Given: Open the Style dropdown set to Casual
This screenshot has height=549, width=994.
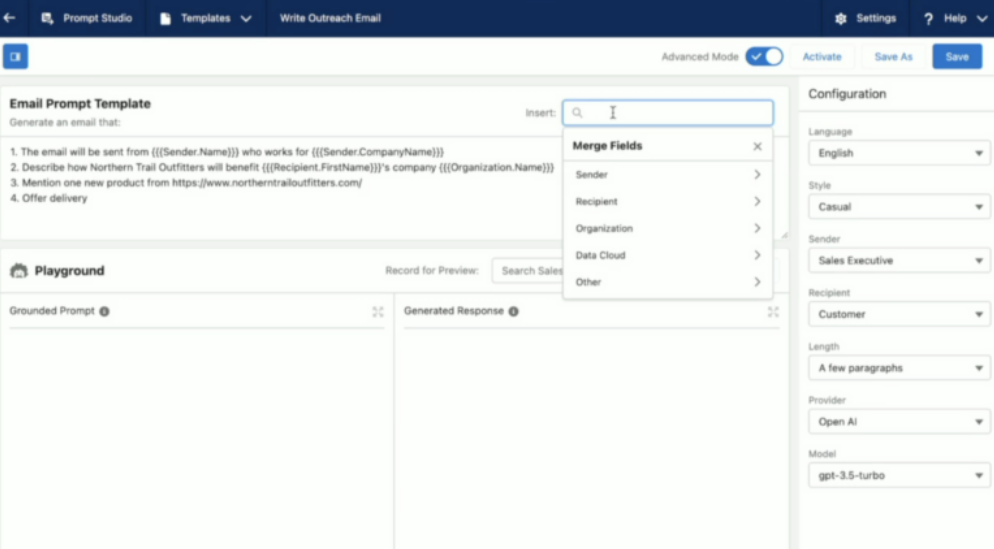Looking at the screenshot, I should click(898, 207).
